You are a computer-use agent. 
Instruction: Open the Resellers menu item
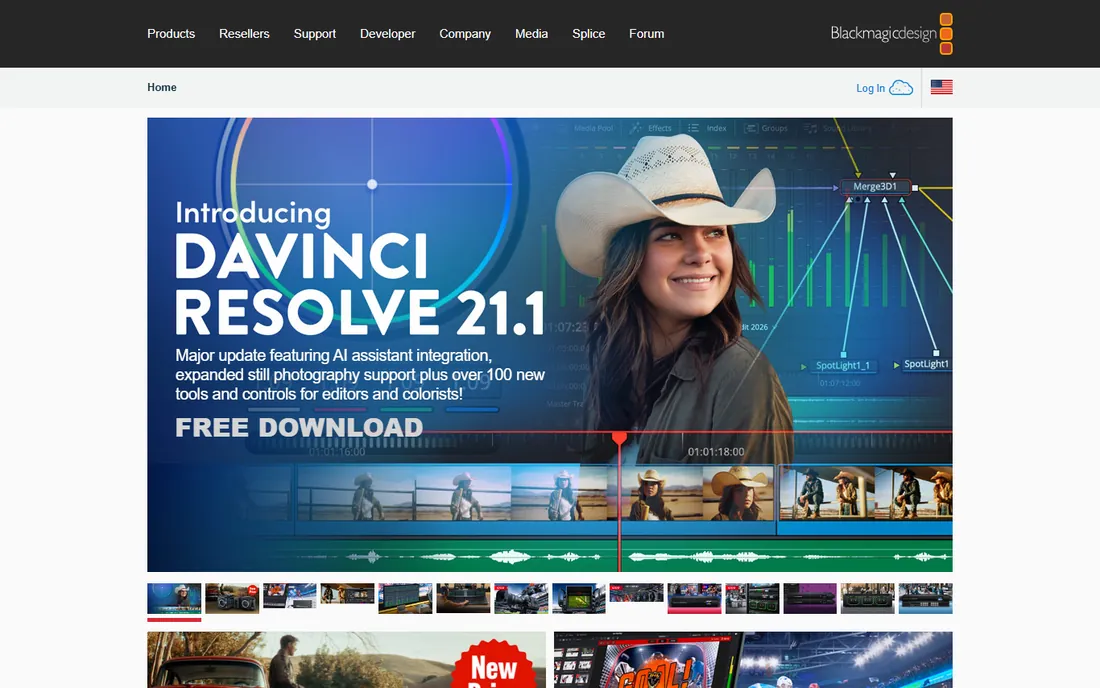click(x=244, y=34)
